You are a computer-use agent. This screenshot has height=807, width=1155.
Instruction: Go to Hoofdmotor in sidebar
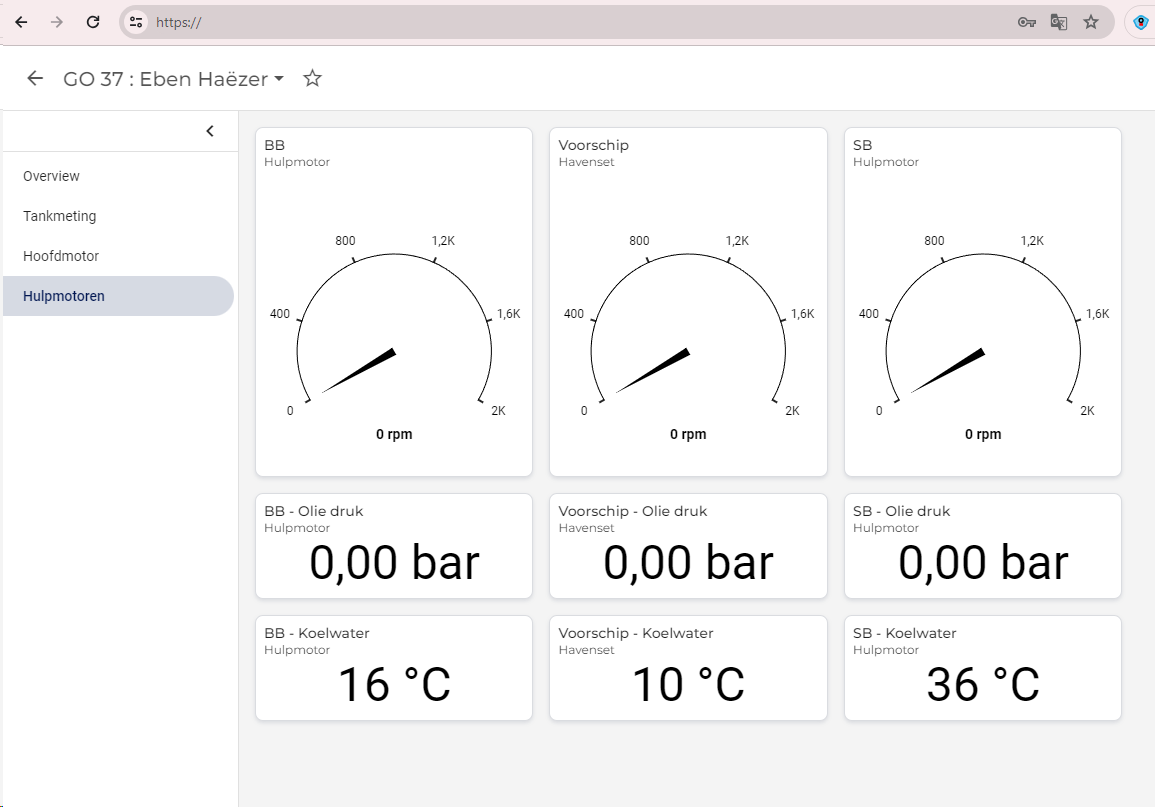point(61,256)
